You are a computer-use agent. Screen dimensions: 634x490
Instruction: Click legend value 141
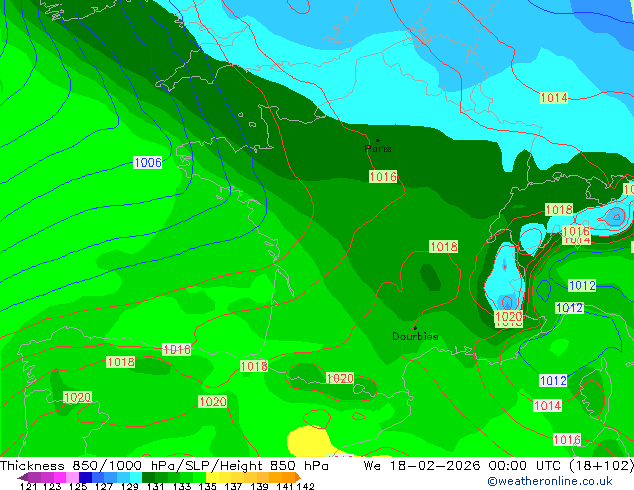(x=284, y=486)
